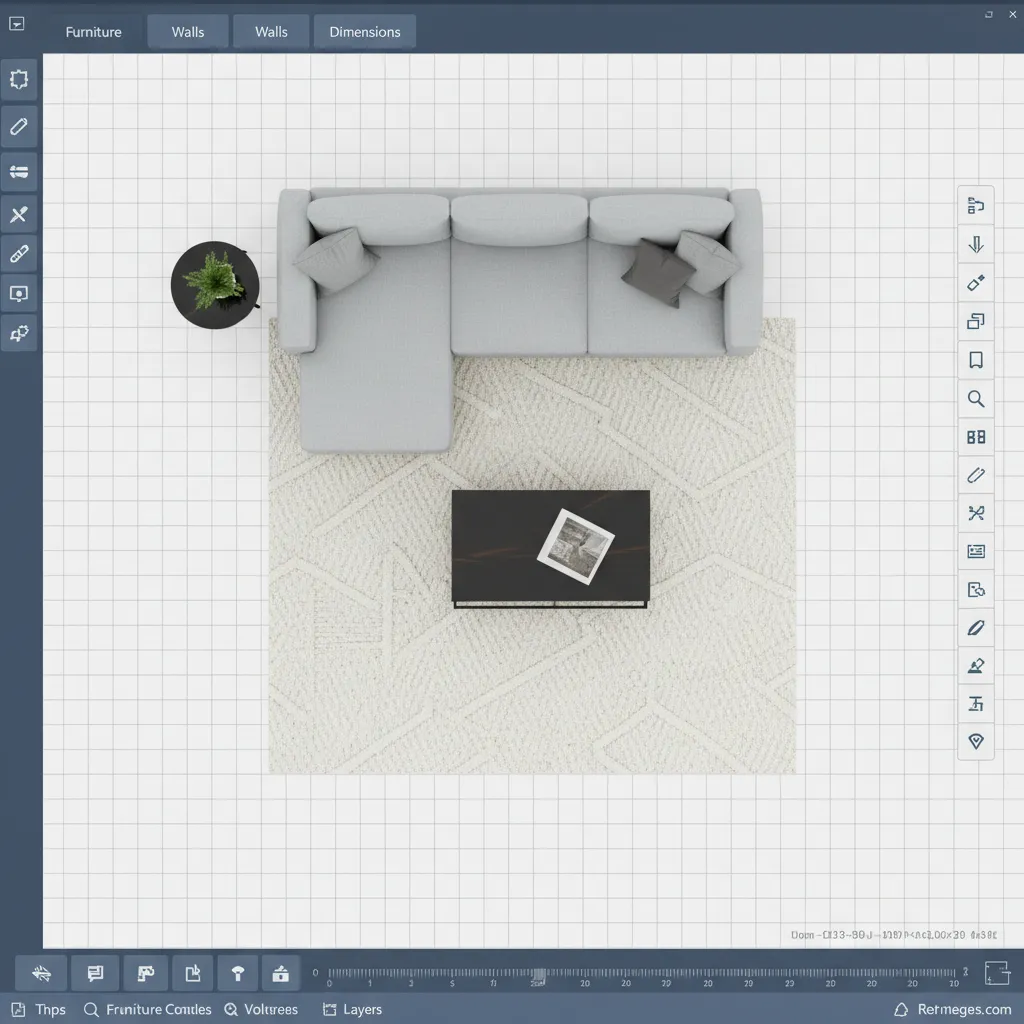The image size is (1024, 1024).
Task: Select the bounding box selection tool
Action: pyautogui.click(x=19, y=80)
